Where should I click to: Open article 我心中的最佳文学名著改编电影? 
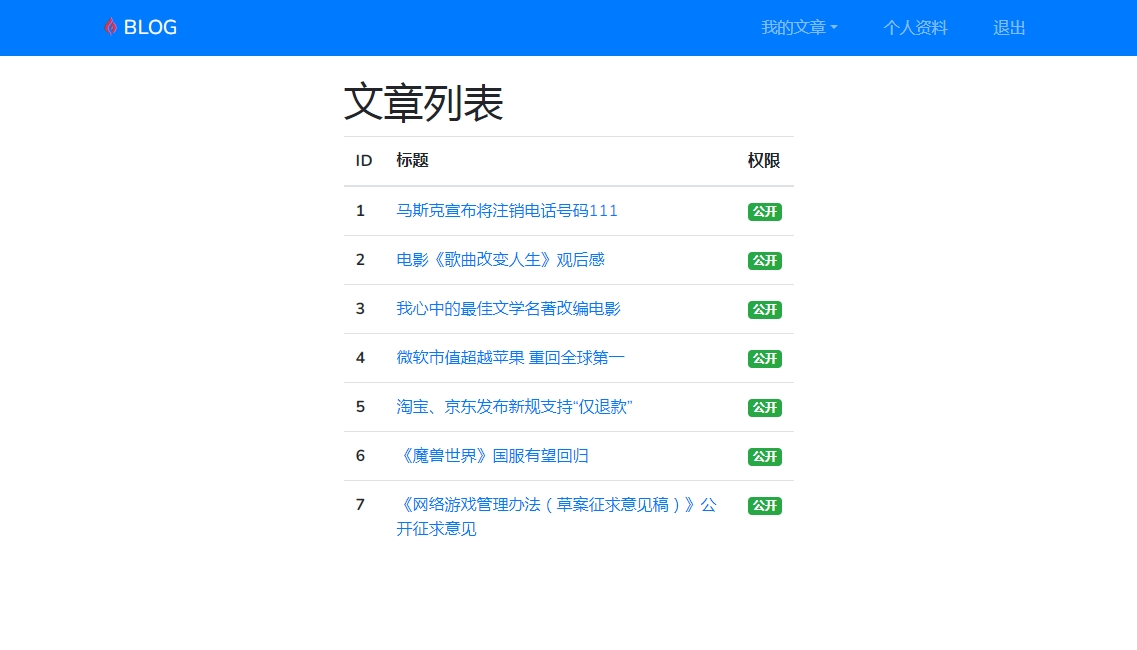[x=508, y=309]
